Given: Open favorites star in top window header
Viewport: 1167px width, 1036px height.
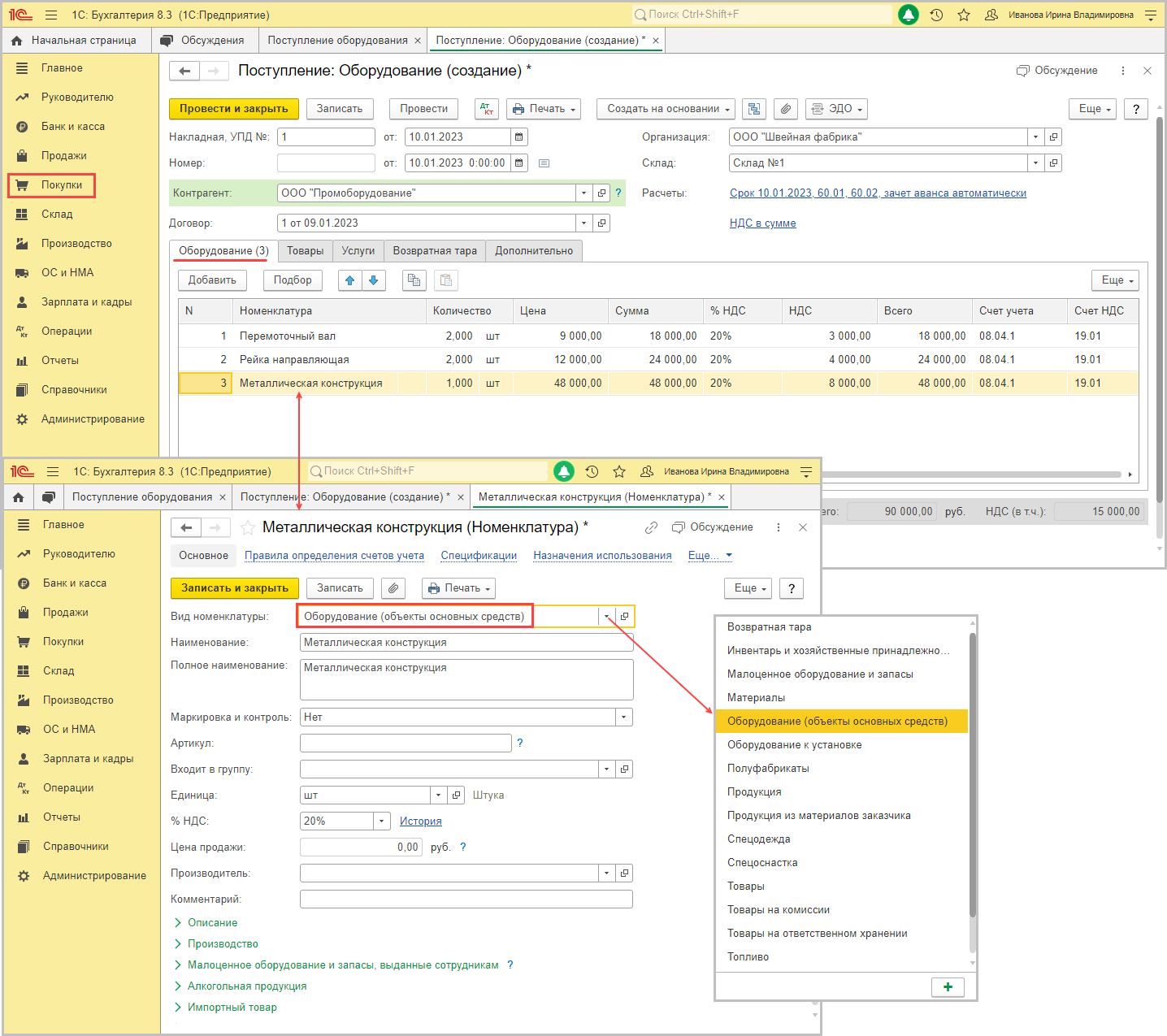Looking at the screenshot, I should coord(964,15).
